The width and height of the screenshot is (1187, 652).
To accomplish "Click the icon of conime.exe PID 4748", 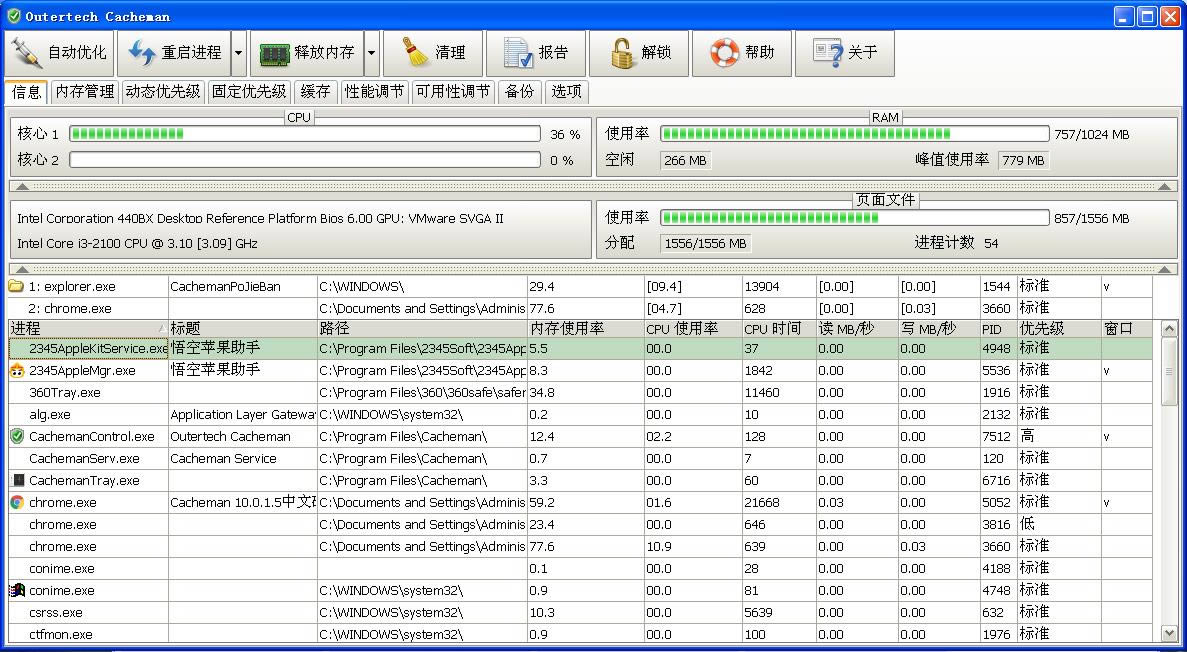I will click(17, 590).
